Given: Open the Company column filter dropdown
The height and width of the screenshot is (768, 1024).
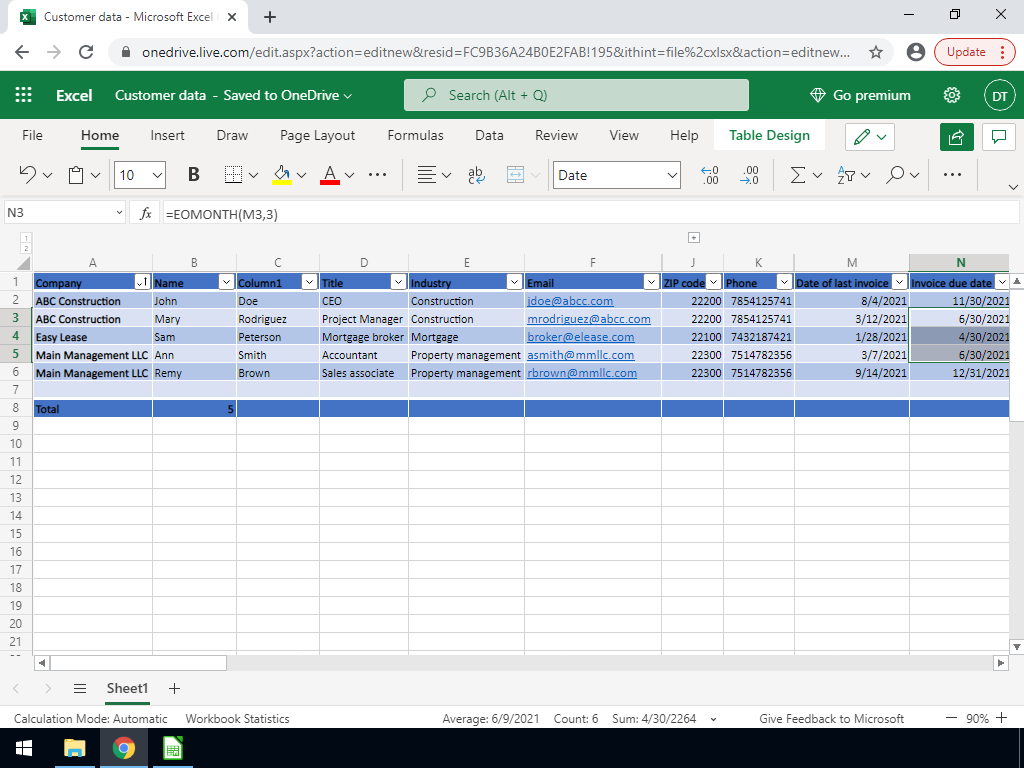Looking at the screenshot, I should (x=142, y=281).
